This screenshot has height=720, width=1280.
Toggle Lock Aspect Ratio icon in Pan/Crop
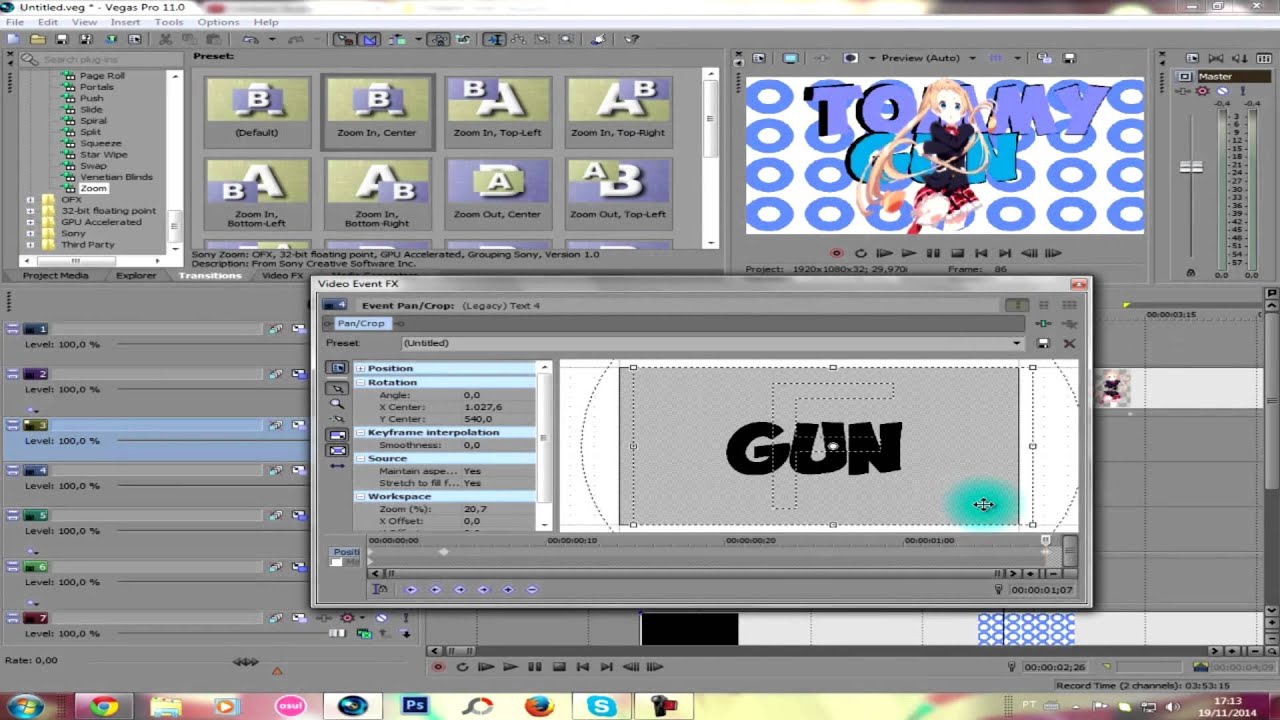point(337,434)
